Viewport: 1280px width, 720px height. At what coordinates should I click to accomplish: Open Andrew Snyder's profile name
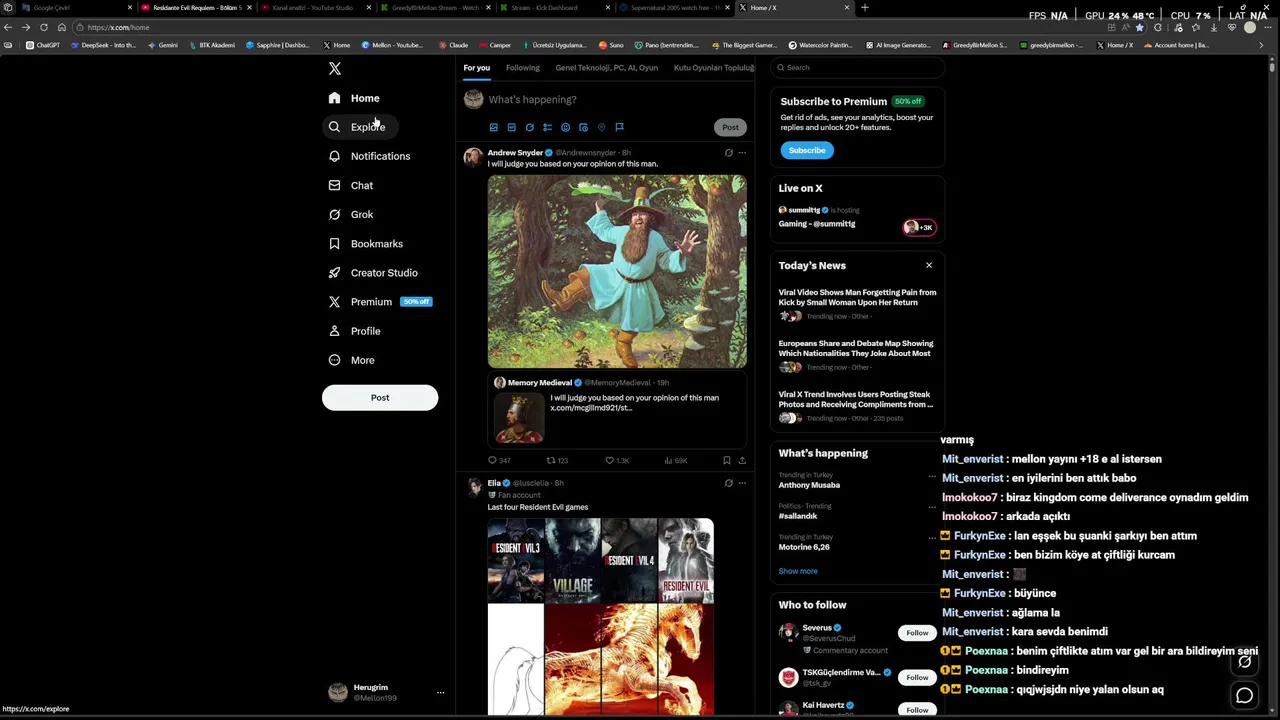click(x=515, y=153)
